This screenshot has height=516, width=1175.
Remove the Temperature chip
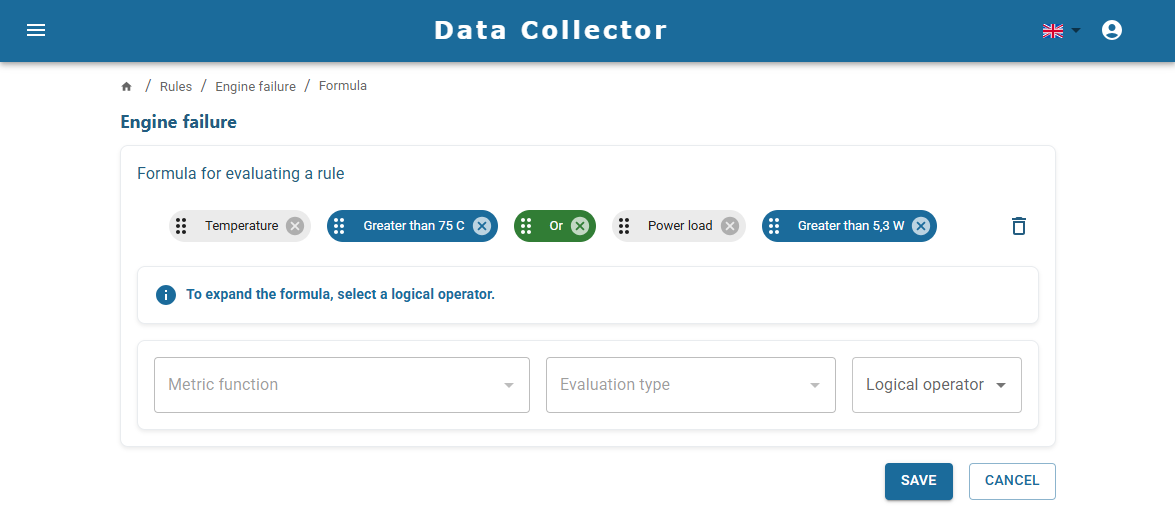tap(294, 226)
